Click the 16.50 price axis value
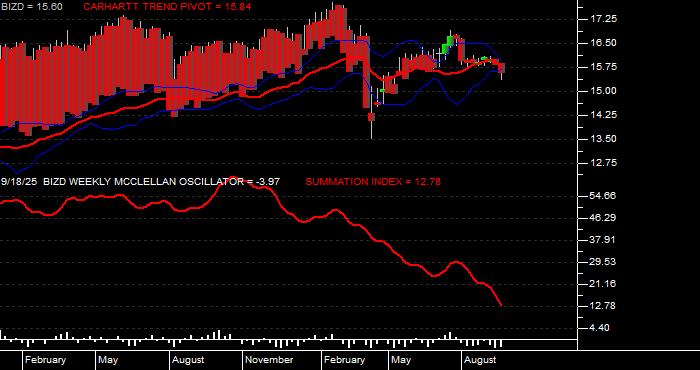This screenshot has height=370, width=700. pos(605,43)
